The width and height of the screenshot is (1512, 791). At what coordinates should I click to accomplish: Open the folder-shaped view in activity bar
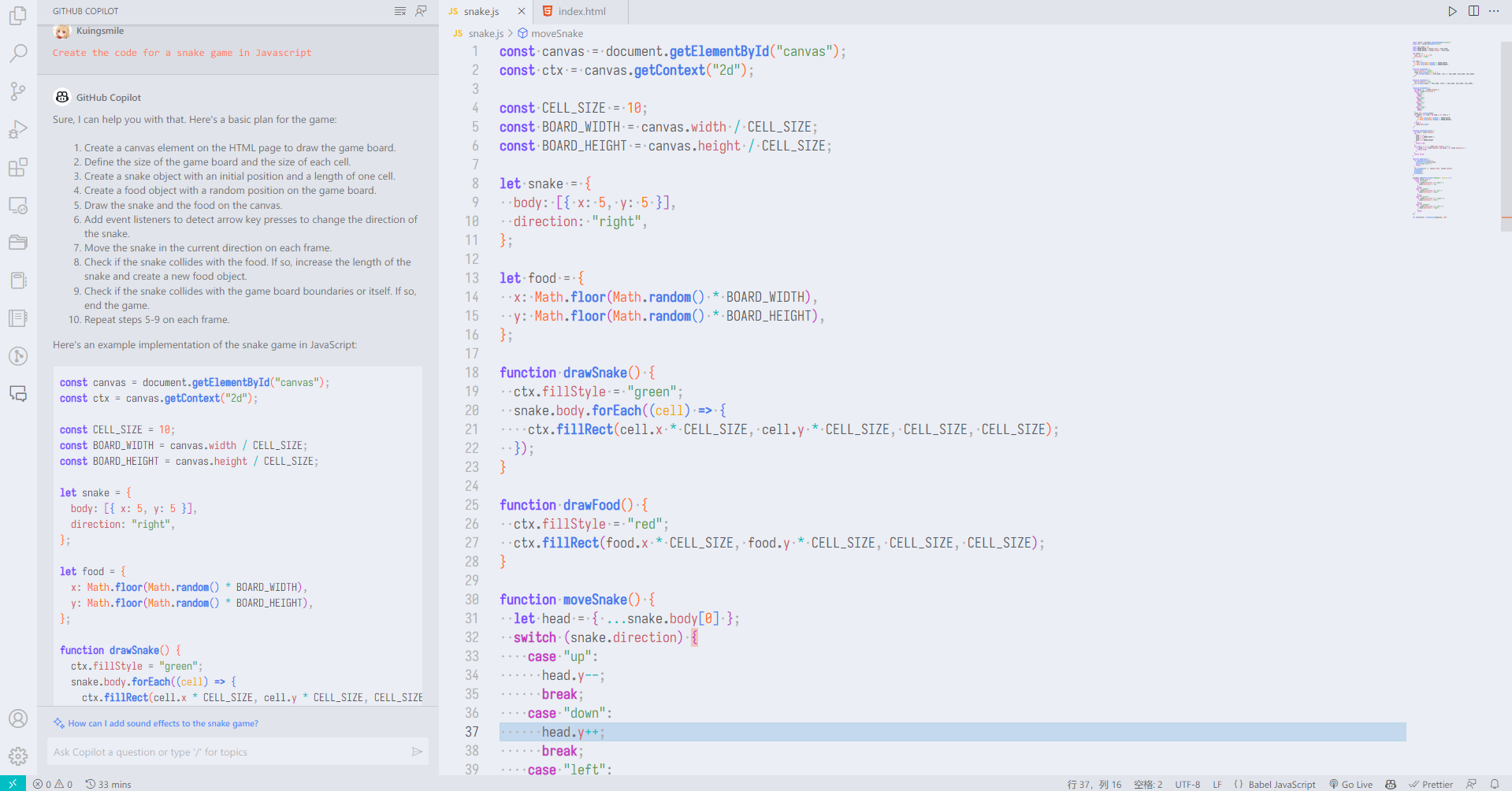click(x=18, y=242)
